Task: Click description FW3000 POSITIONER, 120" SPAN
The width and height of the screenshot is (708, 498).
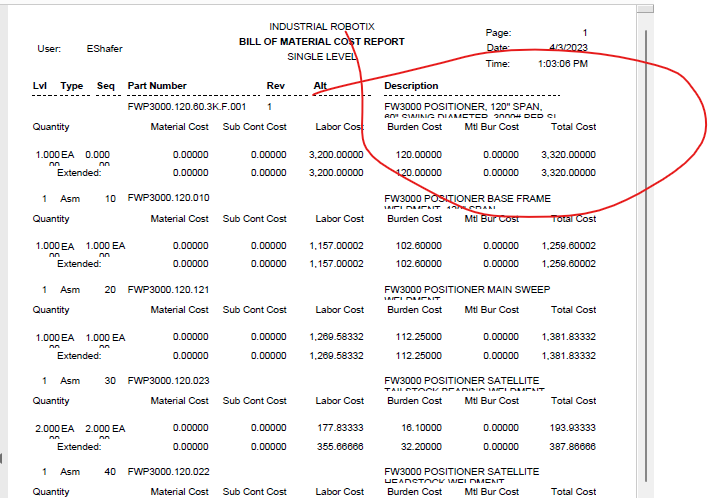Action: pos(463,107)
